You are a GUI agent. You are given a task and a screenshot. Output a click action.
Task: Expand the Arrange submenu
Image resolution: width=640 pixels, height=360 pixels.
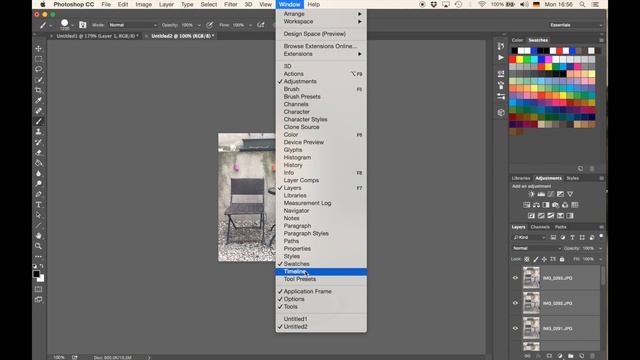(321, 14)
